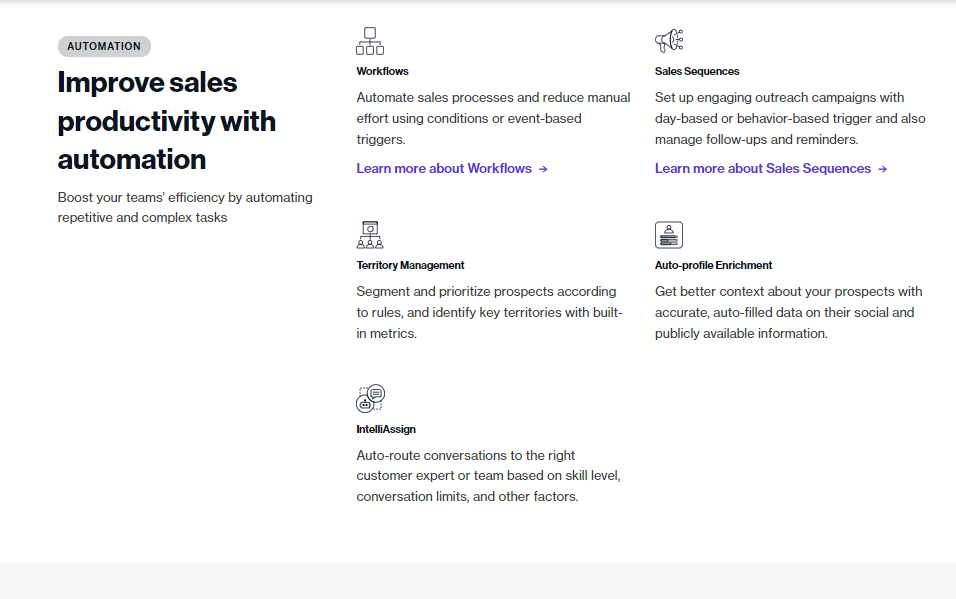Click the Improve sales productivity with automation heading
Viewport: 956px width, 599px height.
(x=167, y=121)
